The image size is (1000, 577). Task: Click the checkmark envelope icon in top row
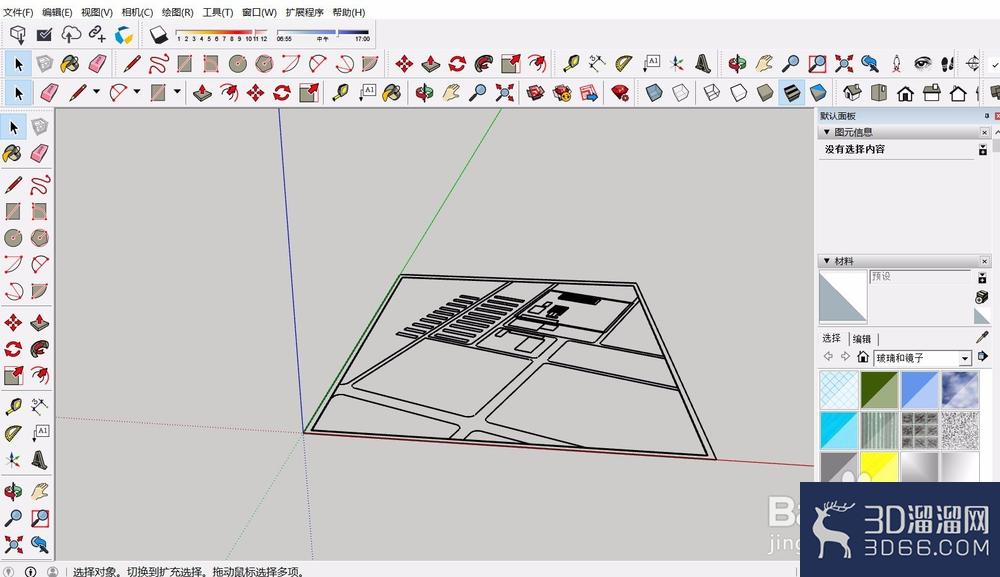click(x=44, y=34)
